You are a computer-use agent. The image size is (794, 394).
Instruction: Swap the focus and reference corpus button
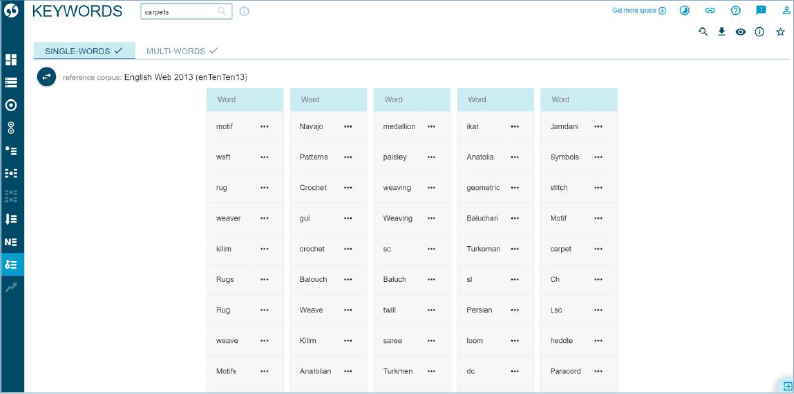(47, 77)
